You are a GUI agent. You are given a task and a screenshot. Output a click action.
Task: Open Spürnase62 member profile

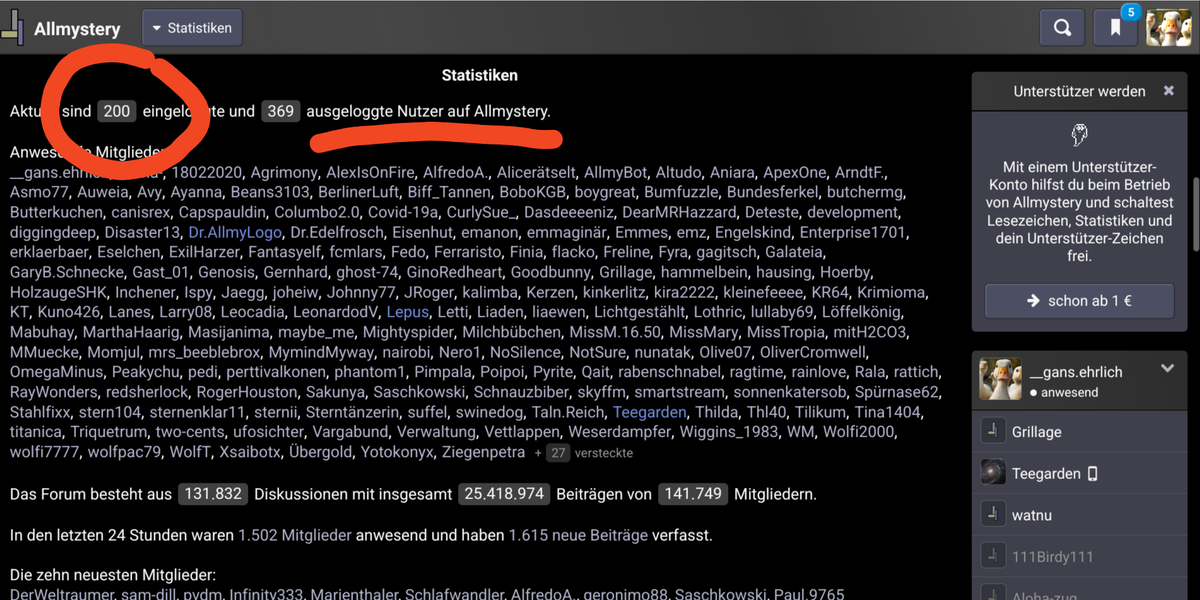(x=898, y=392)
